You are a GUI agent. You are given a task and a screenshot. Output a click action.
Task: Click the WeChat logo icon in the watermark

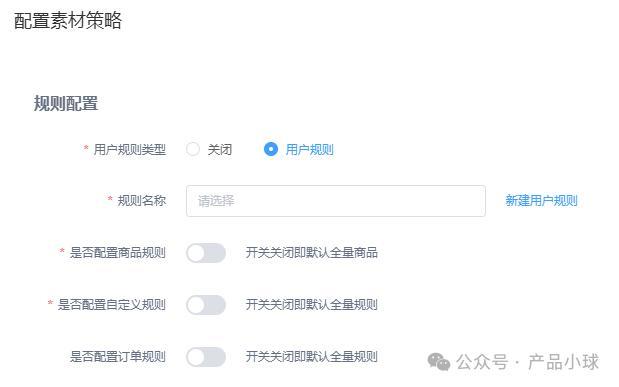pyautogui.click(x=439, y=362)
